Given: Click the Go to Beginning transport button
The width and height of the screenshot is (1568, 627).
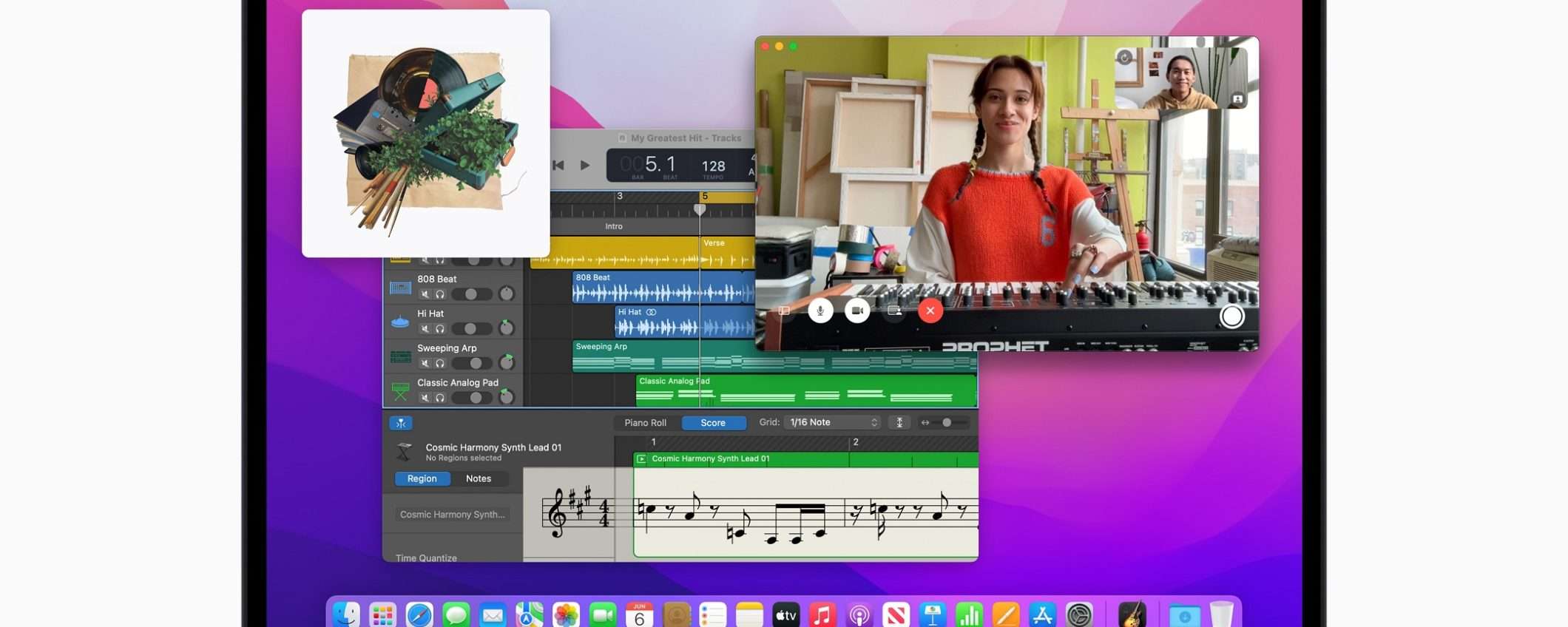Looking at the screenshot, I should click(558, 166).
